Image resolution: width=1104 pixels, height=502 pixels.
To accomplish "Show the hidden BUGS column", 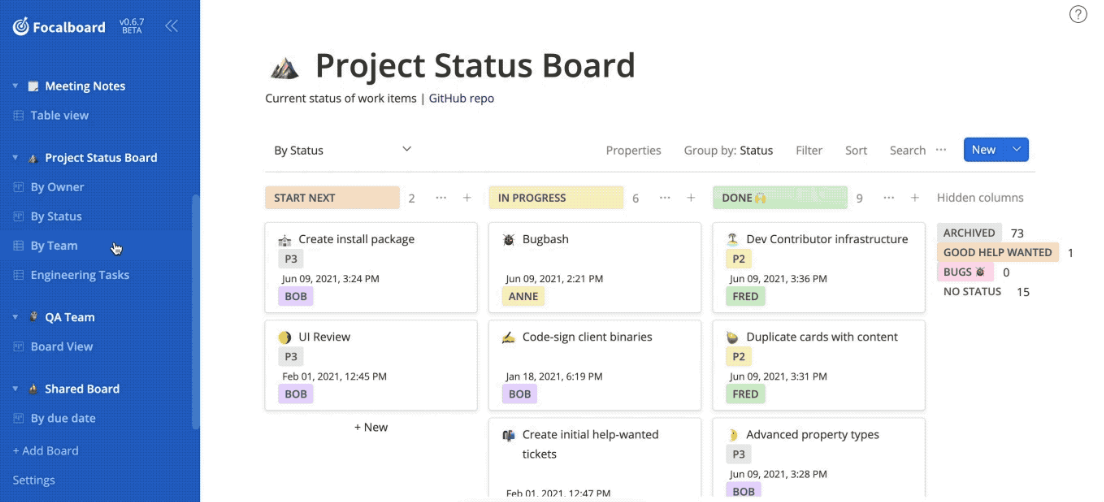I will click(x=965, y=272).
